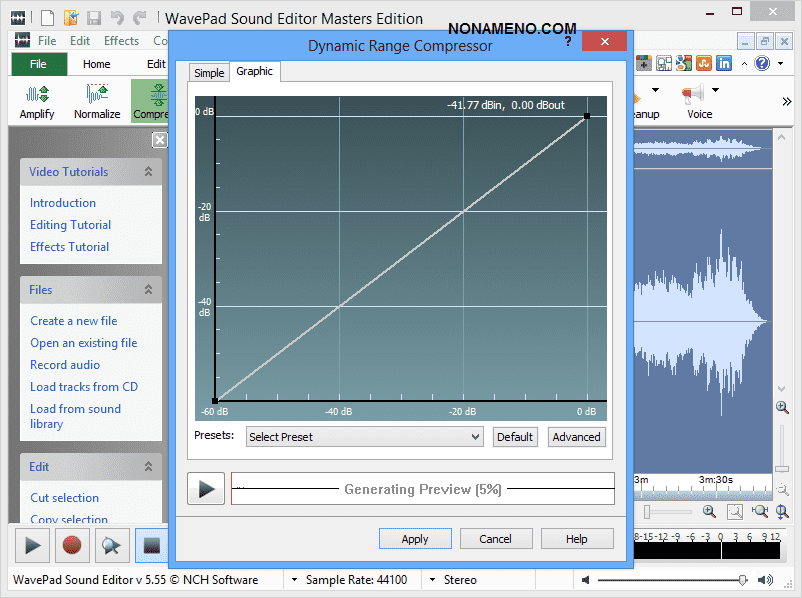The image size is (802, 598).
Task: Open the Sample Rate dropdown in status bar
Action: click(x=295, y=580)
